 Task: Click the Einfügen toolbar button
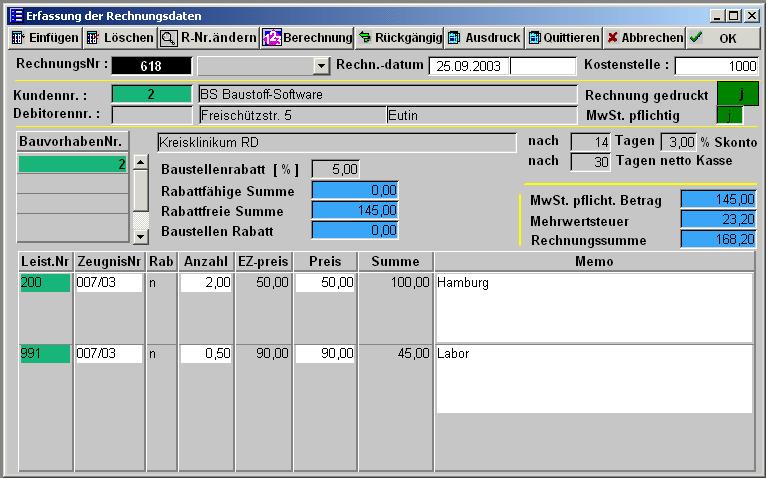(x=44, y=38)
